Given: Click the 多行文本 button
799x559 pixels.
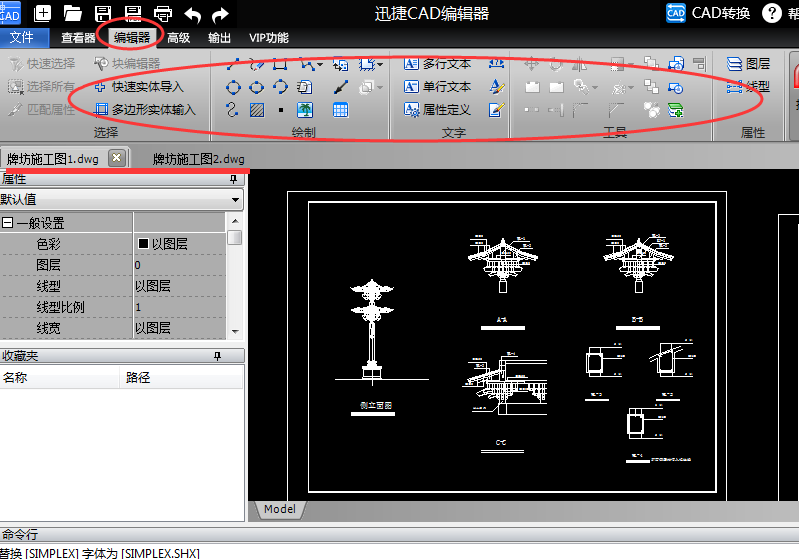Looking at the screenshot, I should (437, 64).
